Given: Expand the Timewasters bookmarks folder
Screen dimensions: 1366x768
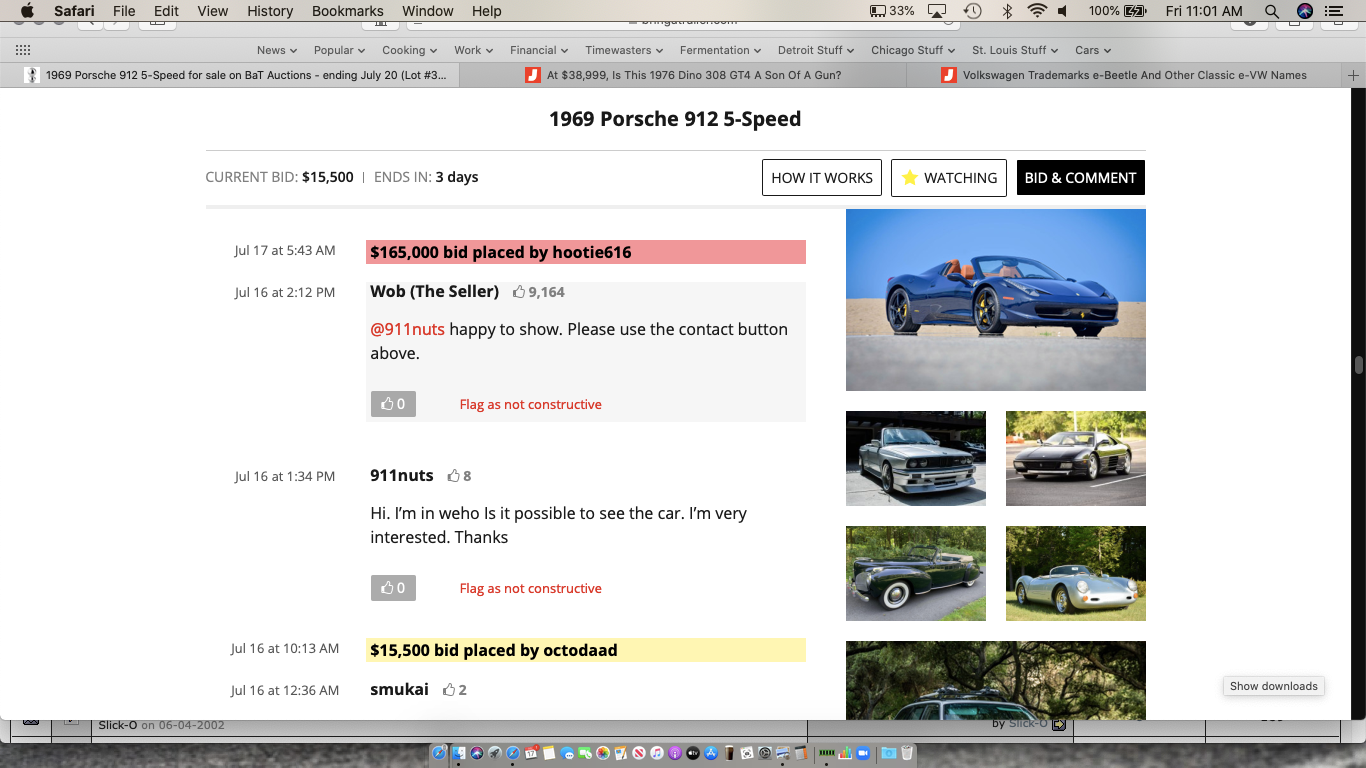Looking at the screenshot, I should 624,50.
